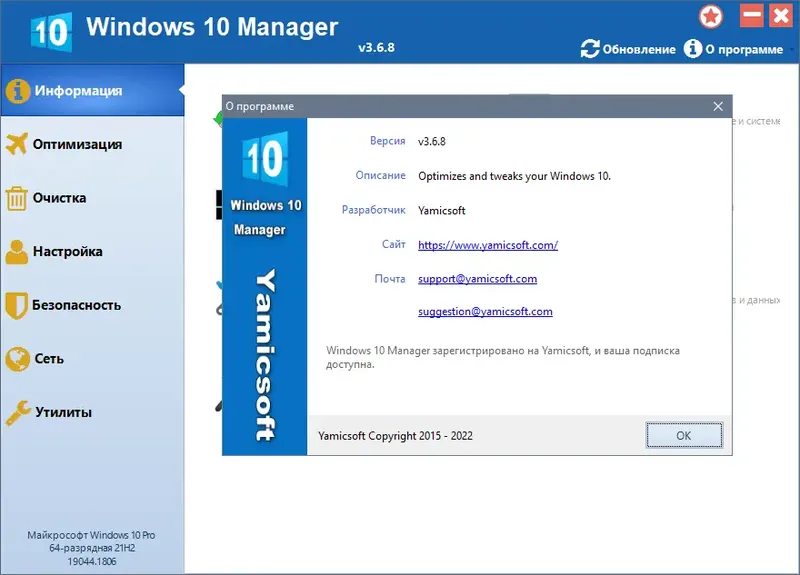The width and height of the screenshot is (800, 575).
Task: Click Обновление to check for updates
Action: click(x=639, y=49)
